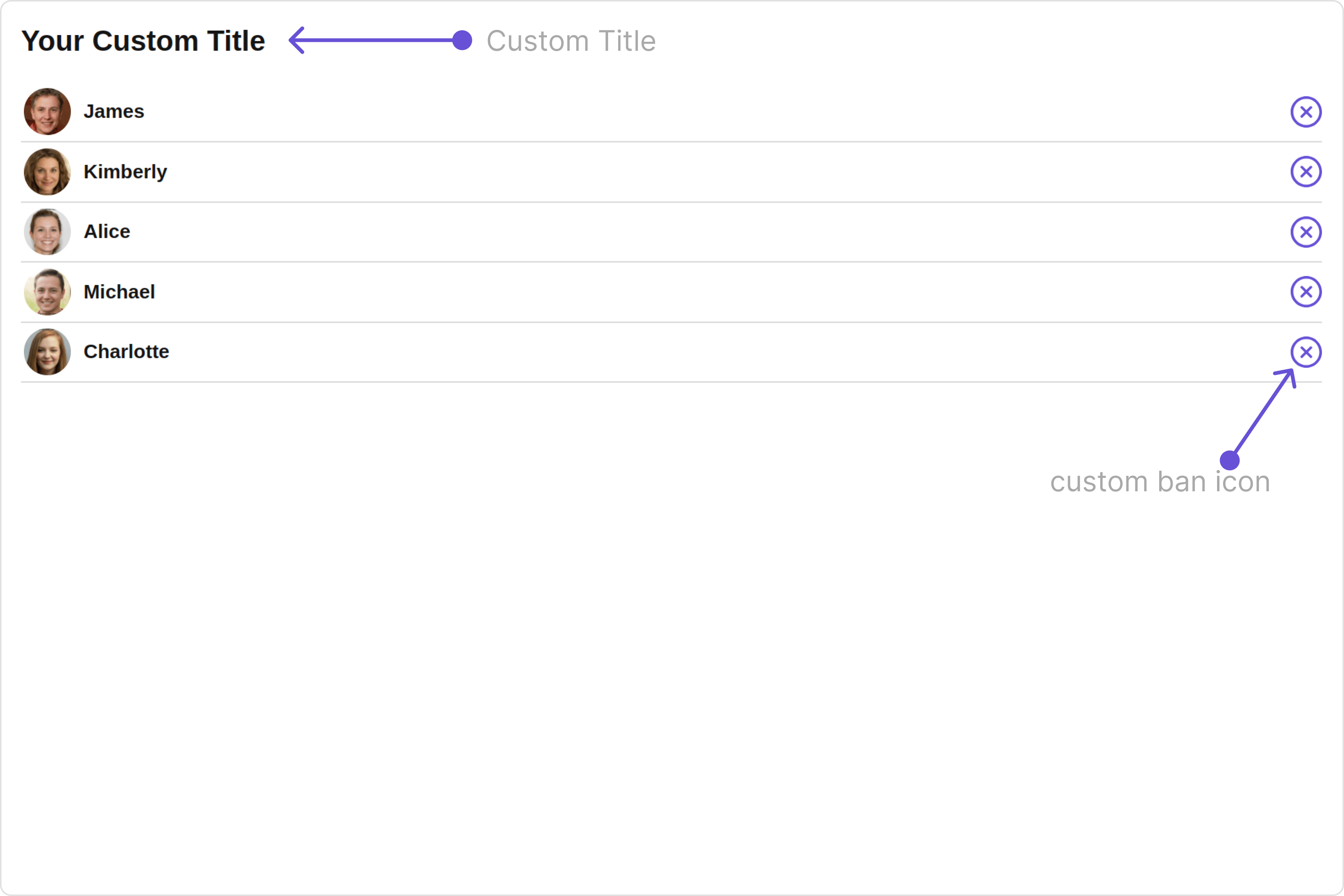Click the Michael name label
This screenshot has width=1344, height=896.
[119, 292]
